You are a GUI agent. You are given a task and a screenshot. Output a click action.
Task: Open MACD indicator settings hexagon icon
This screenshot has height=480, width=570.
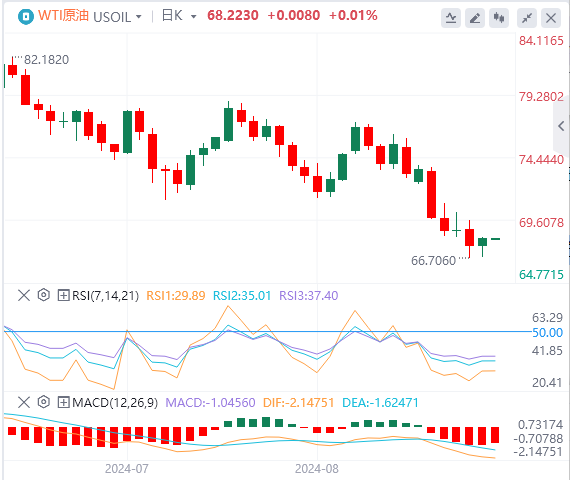click(x=44, y=402)
